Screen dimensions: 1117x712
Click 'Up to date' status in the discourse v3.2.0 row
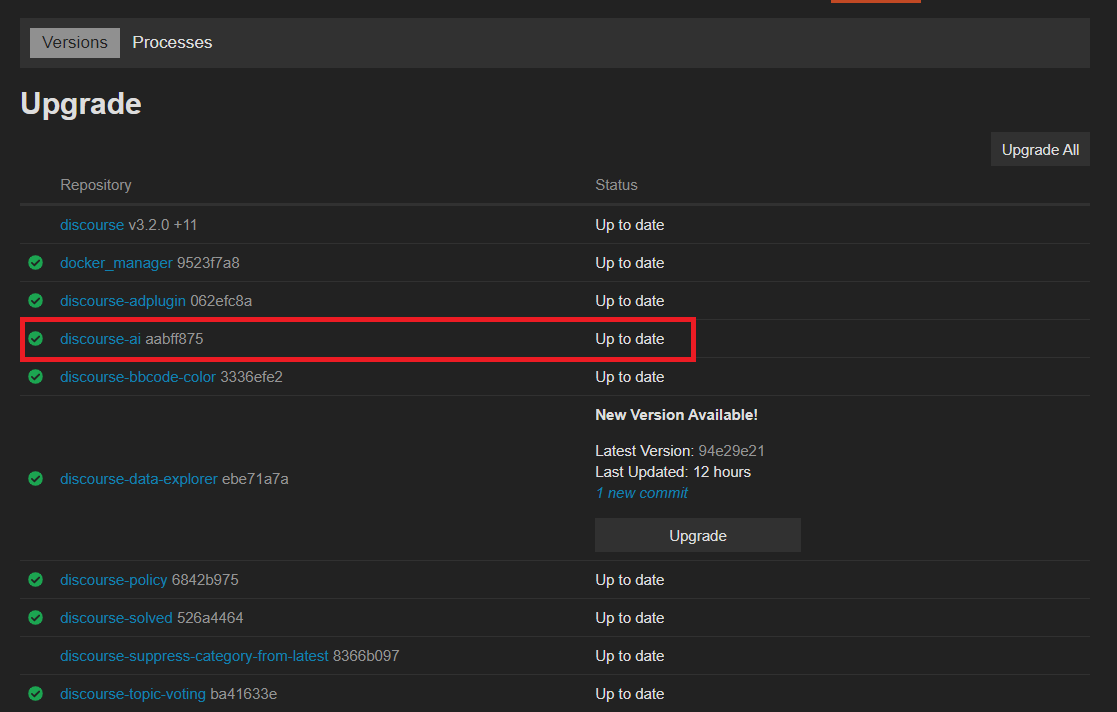coord(630,225)
